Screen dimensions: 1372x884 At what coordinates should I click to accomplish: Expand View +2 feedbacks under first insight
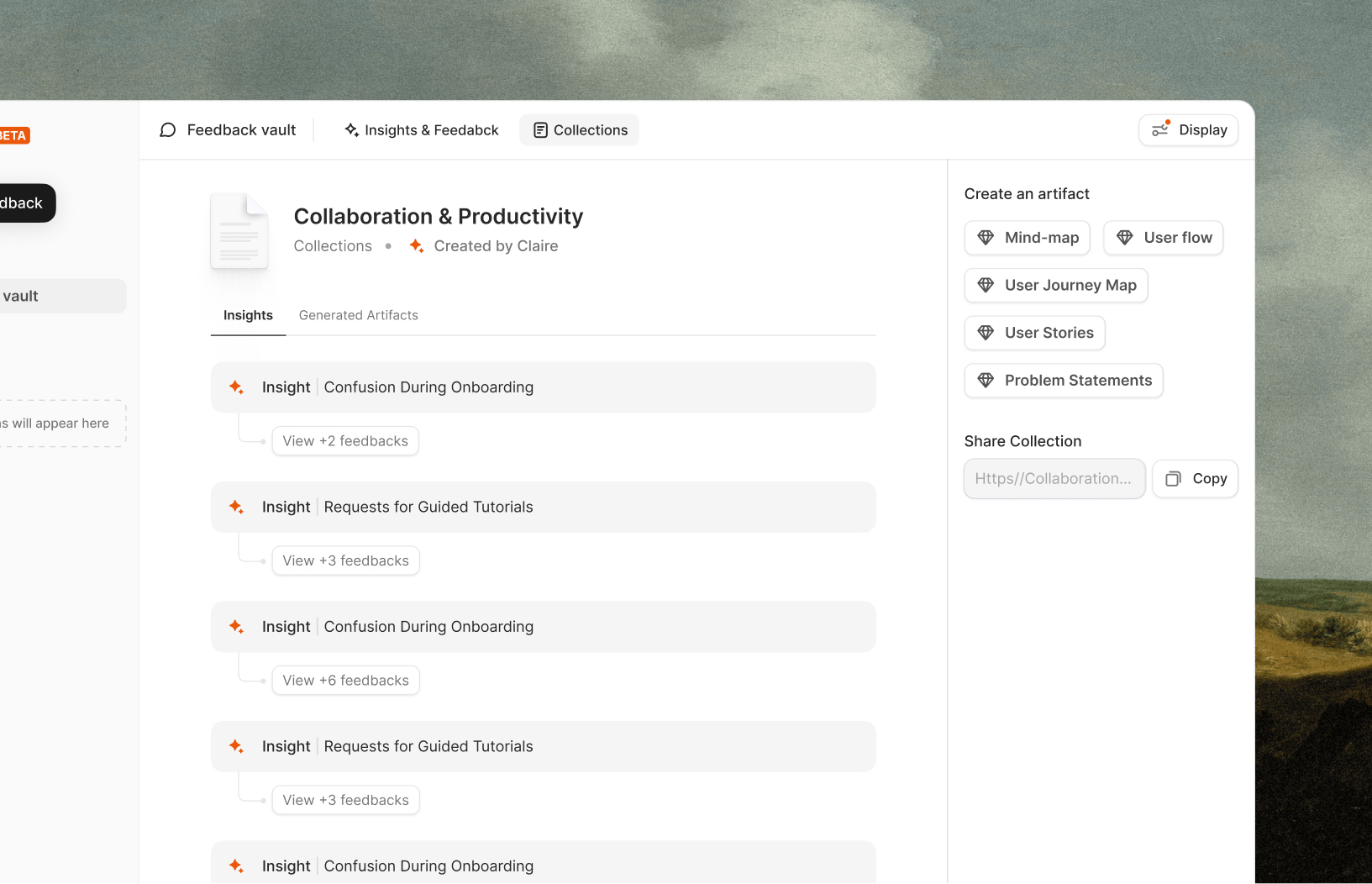click(x=345, y=441)
